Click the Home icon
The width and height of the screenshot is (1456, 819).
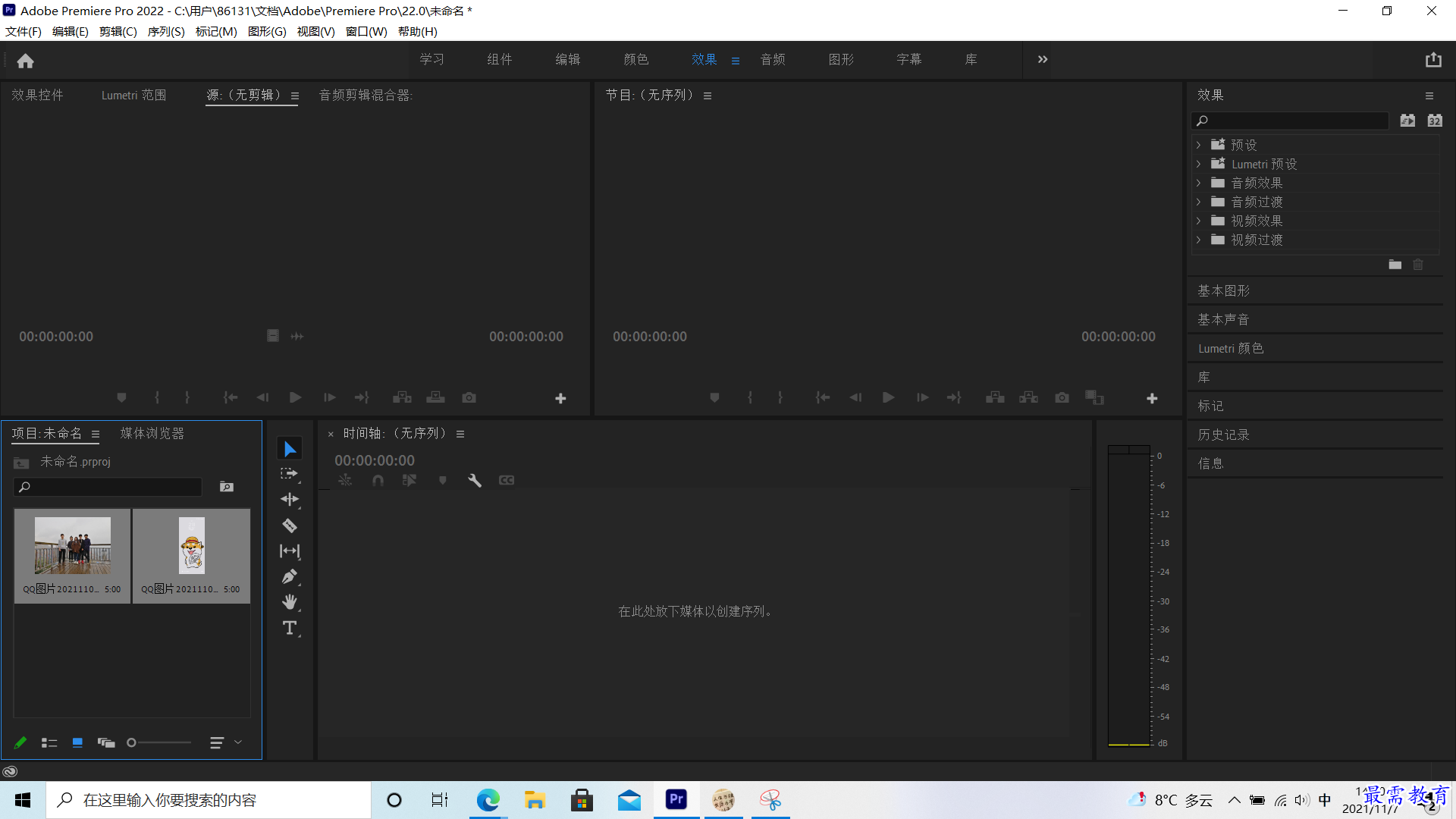pyautogui.click(x=26, y=61)
